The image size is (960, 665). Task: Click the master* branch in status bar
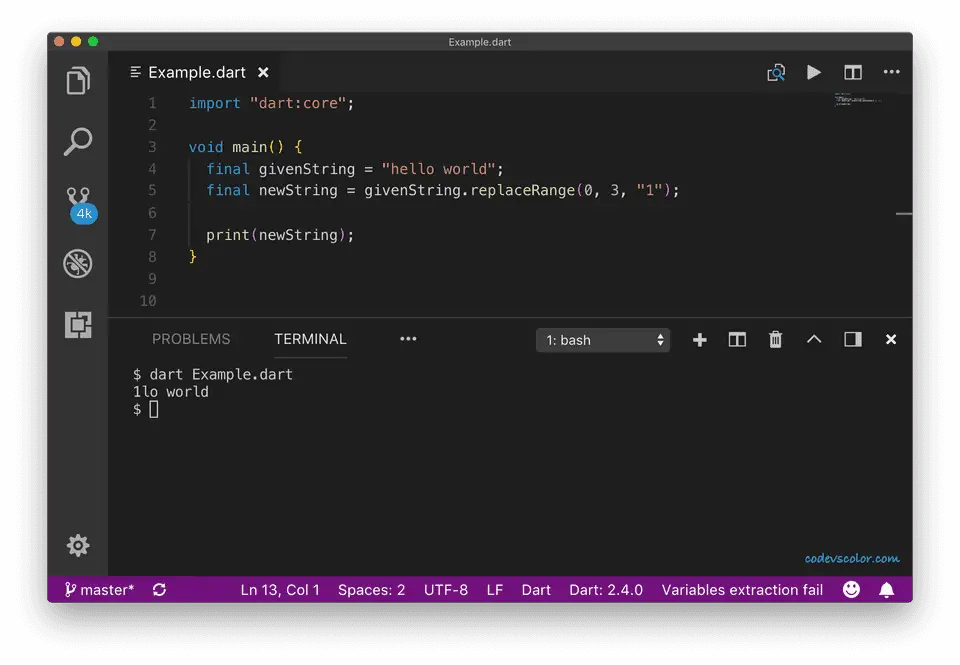point(99,590)
